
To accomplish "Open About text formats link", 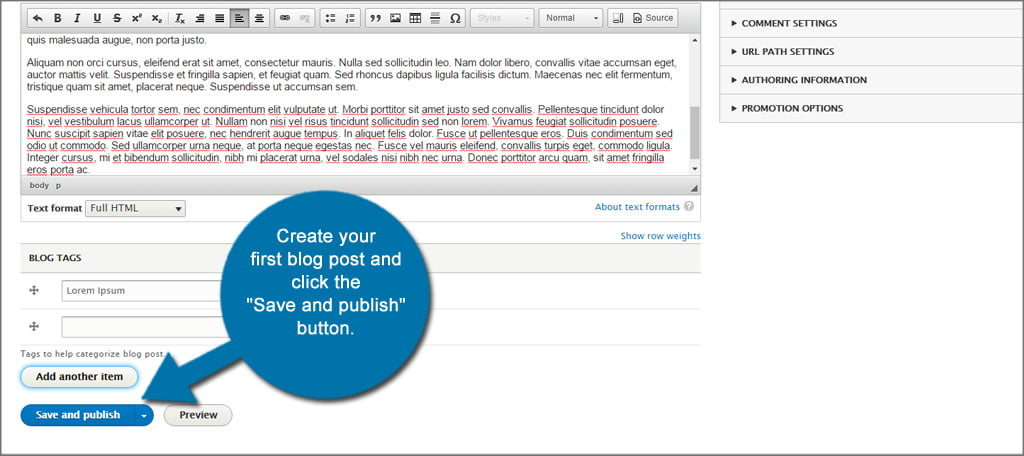I will (637, 207).
